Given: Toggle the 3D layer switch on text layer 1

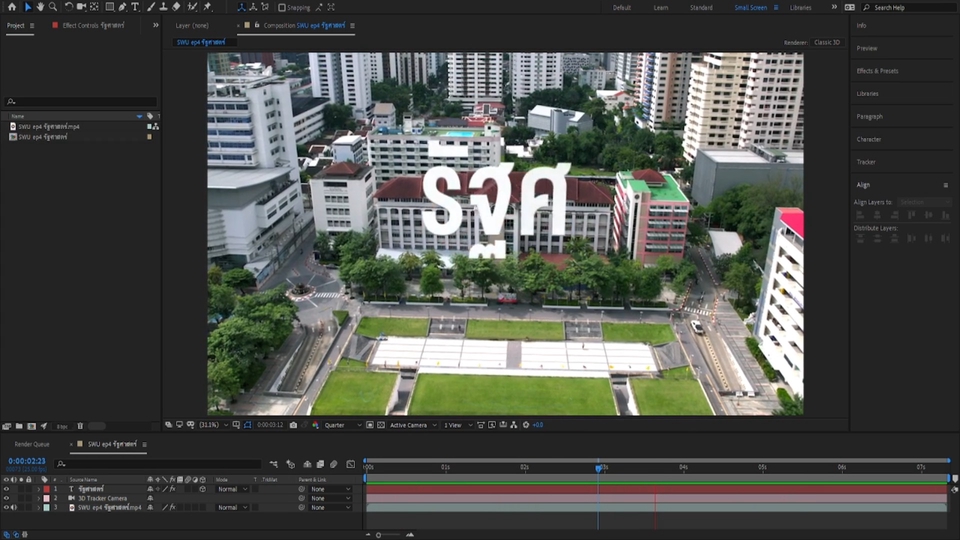Looking at the screenshot, I should [x=203, y=489].
